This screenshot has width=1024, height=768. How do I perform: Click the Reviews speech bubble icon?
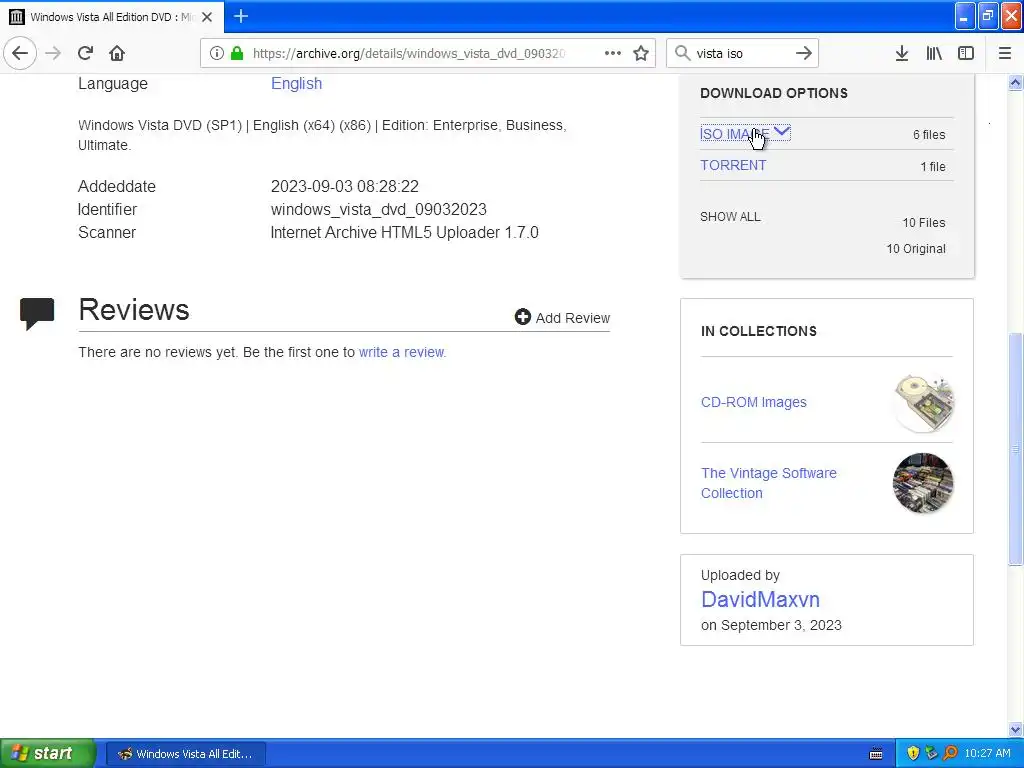[37, 313]
